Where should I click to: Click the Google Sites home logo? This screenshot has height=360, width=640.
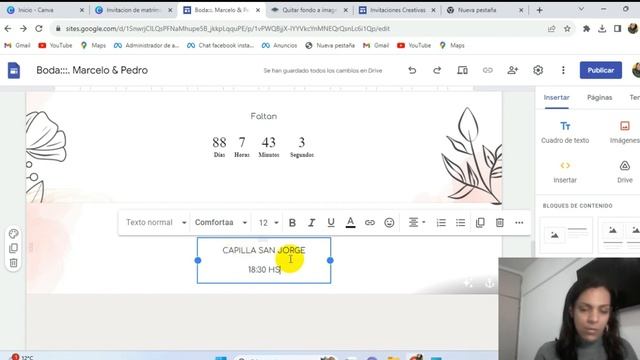(x=13, y=70)
